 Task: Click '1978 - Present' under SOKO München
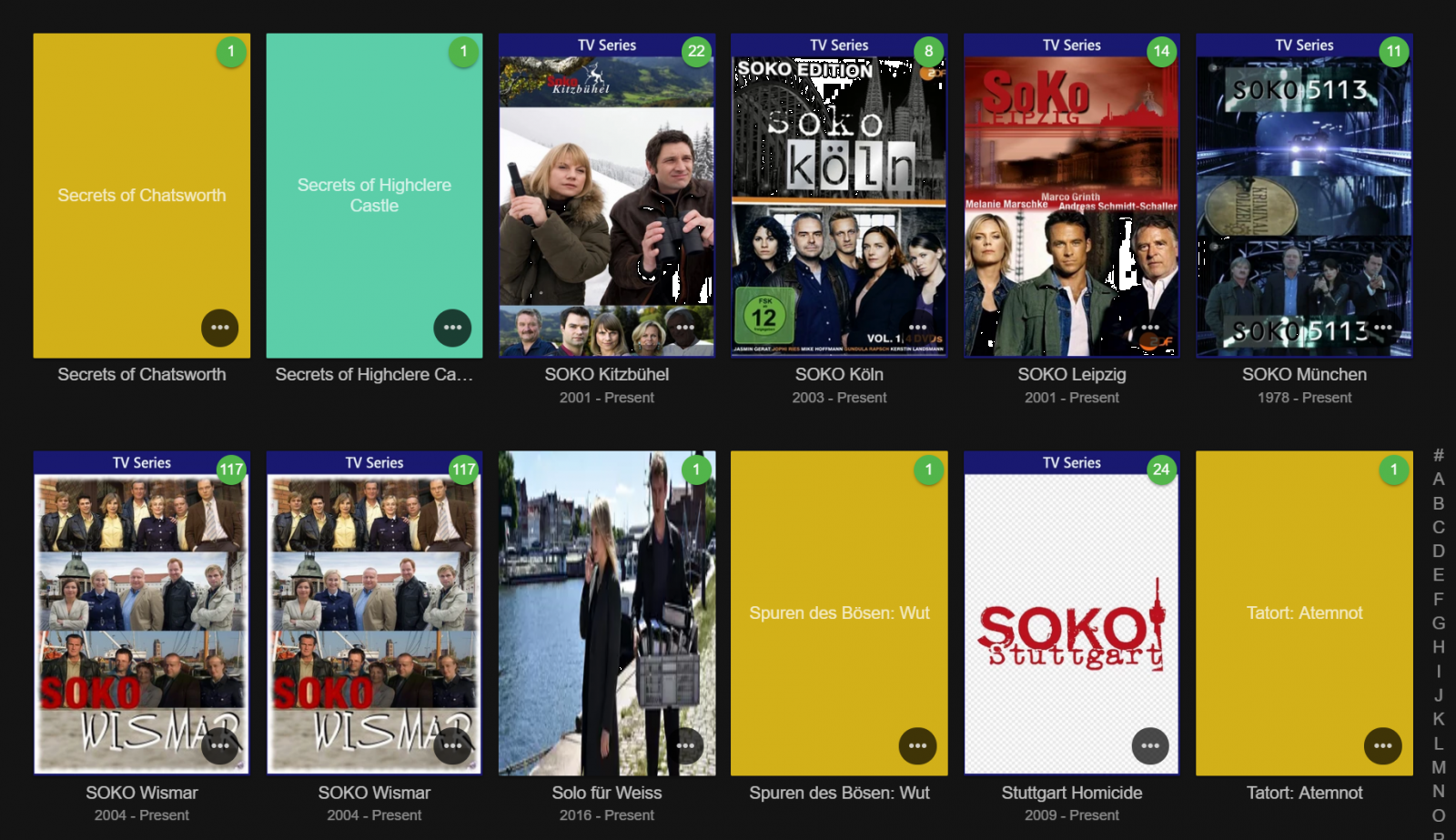click(1304, 398)
